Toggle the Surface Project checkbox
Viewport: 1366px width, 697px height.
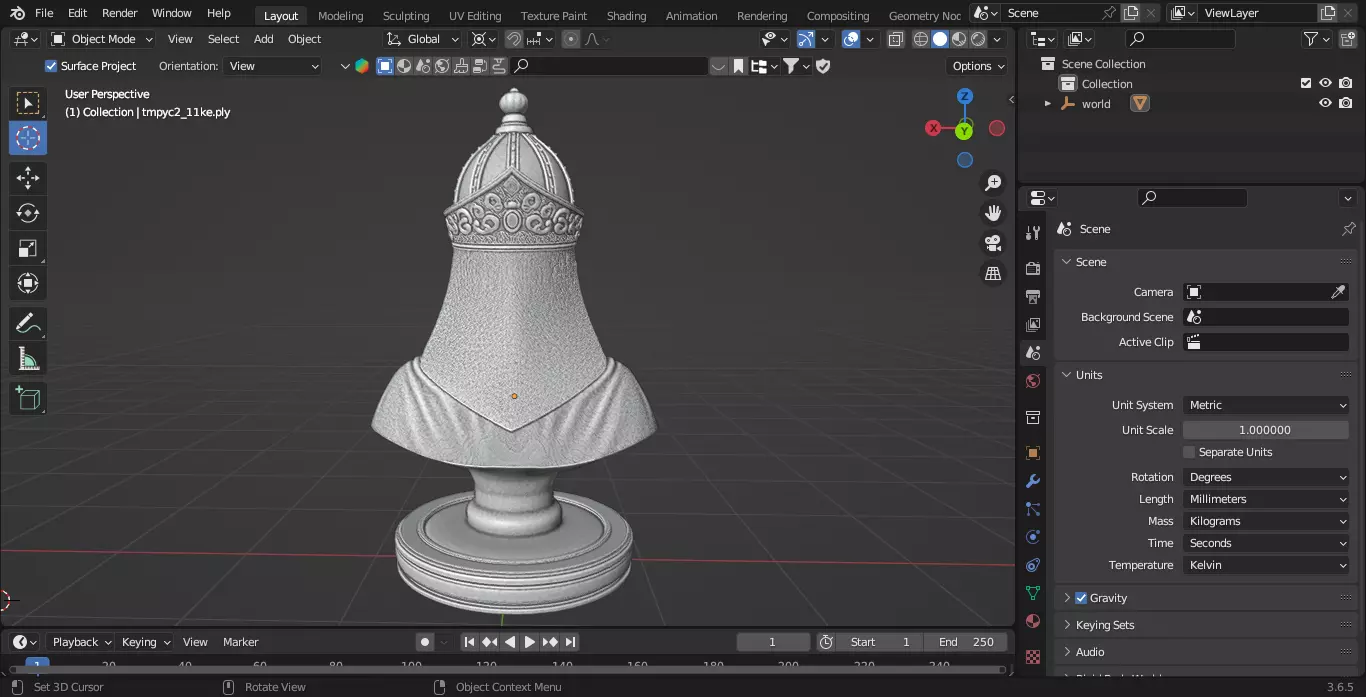pyautogui.click(x=51, y=66)
